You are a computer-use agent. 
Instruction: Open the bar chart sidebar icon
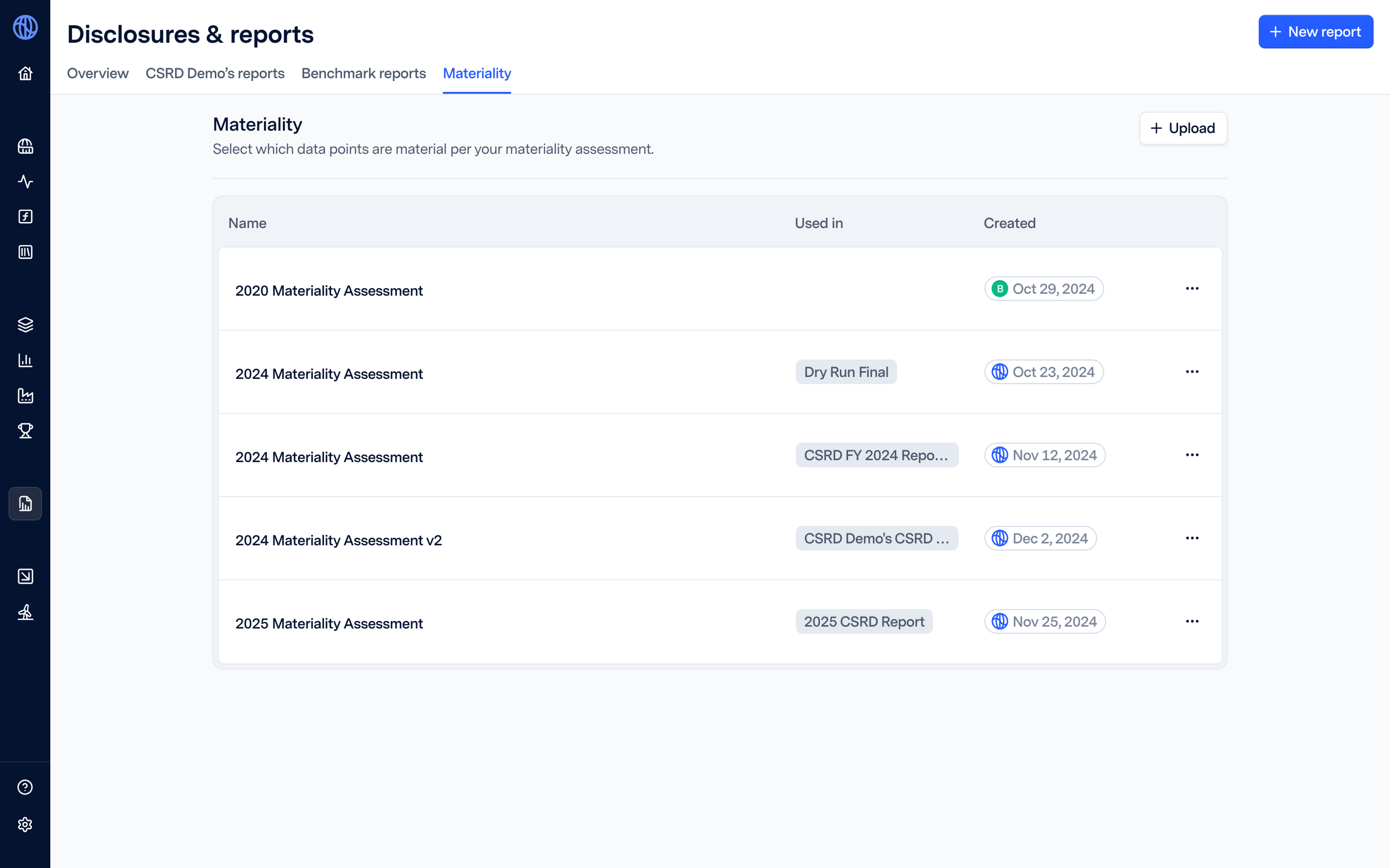tap(25, 361)
